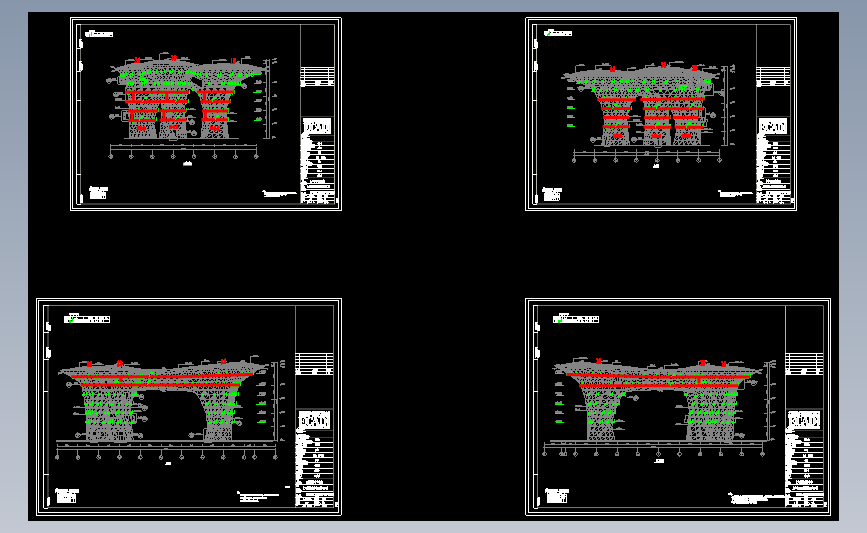Pick the white heading label in top-left sheet

pyautogui.click(x=100, y=34)
